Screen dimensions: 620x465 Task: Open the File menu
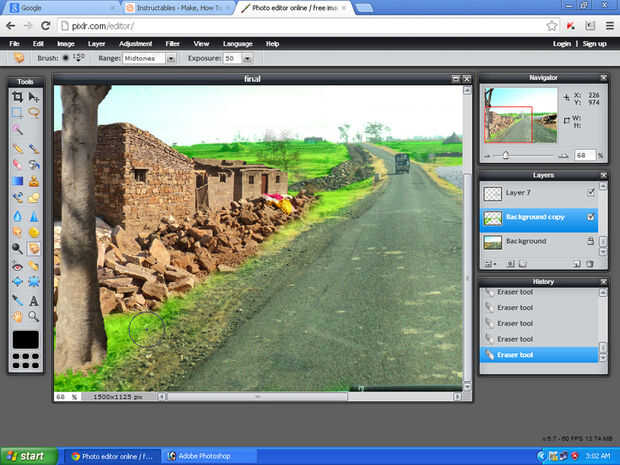coord(14,44)
